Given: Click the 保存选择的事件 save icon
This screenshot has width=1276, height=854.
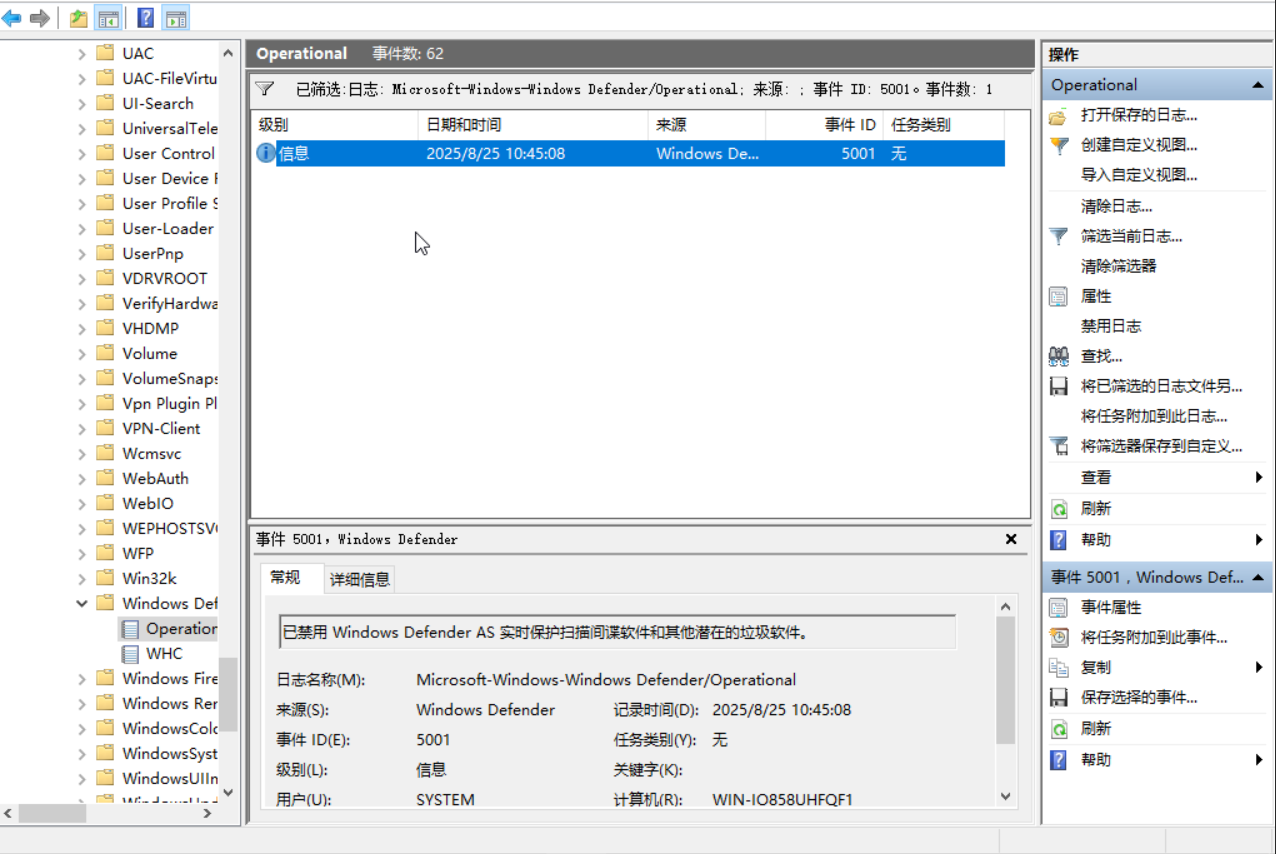Looking at the screenshot, I should [1058, 698].
